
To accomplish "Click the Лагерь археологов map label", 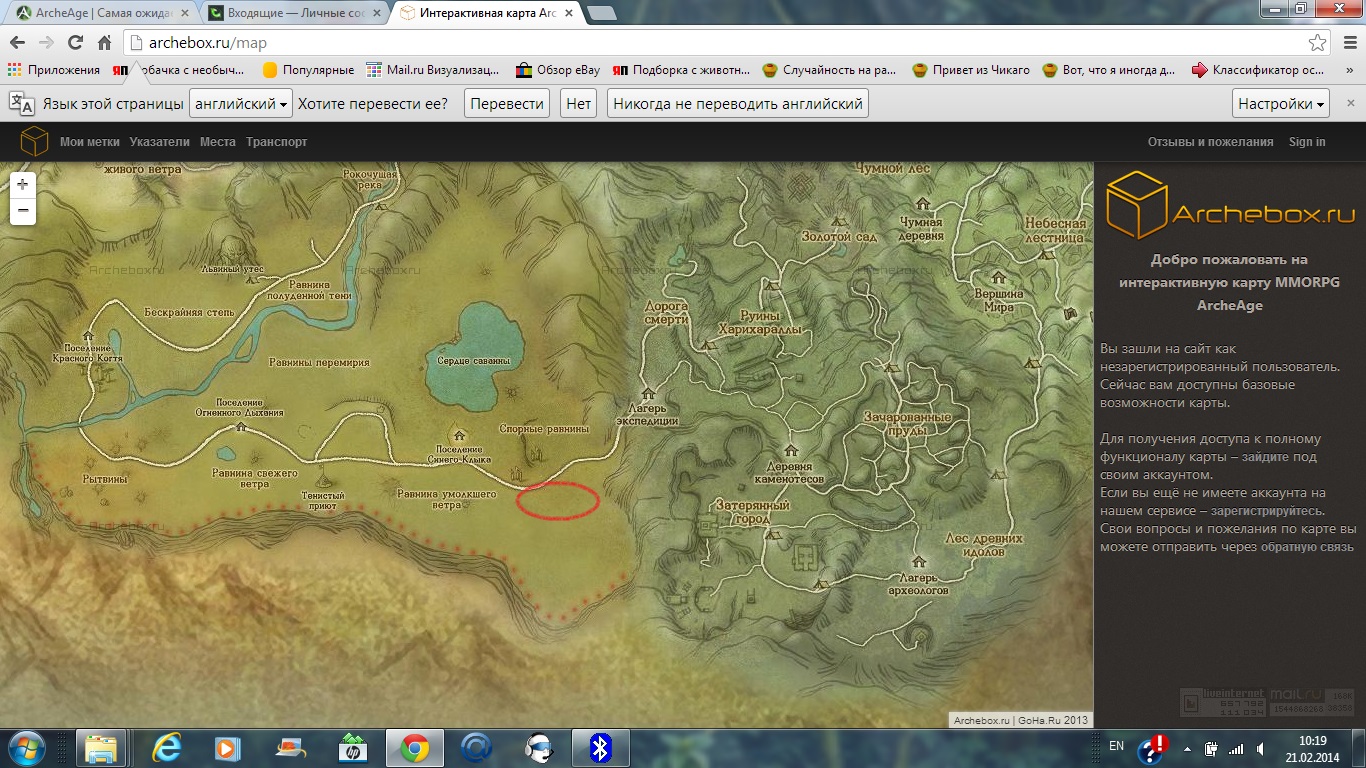I will [x=918, y=584].
